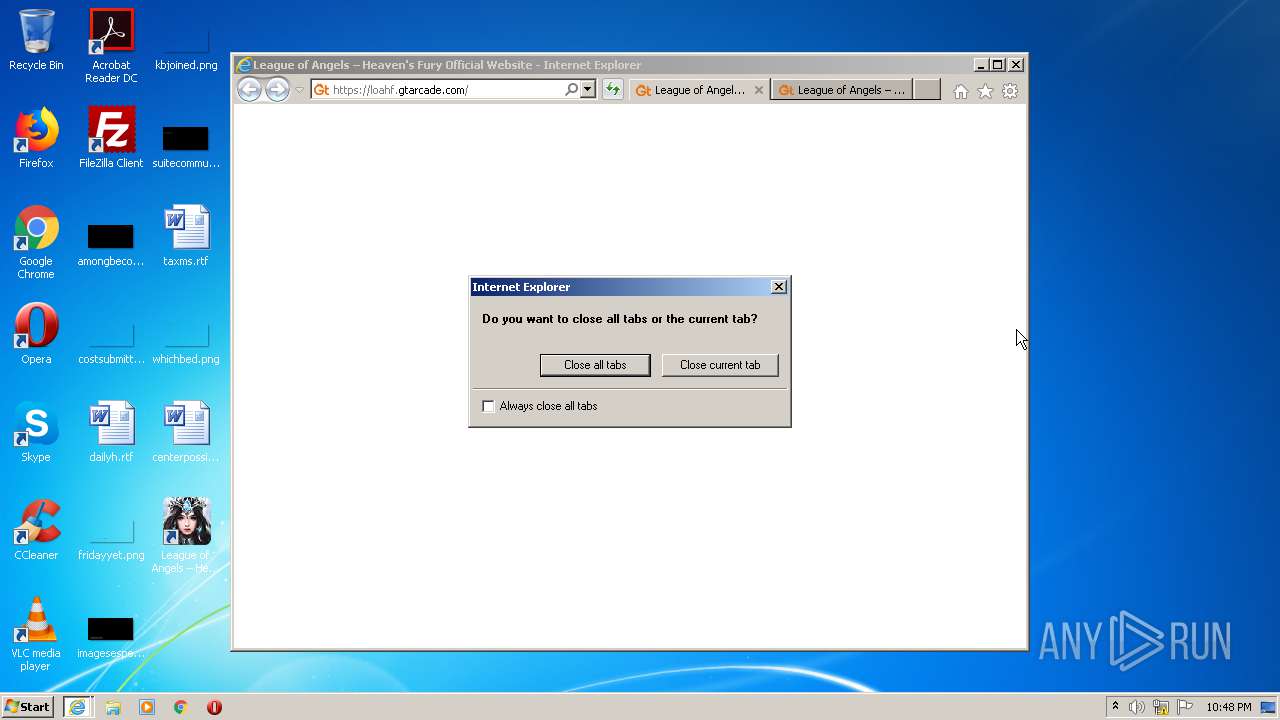Image resolution: width=1280 pixels, height=720 pixels.
Task: Expand the address bar autocomplete dropdown
Action: click(x=588, y=90)
